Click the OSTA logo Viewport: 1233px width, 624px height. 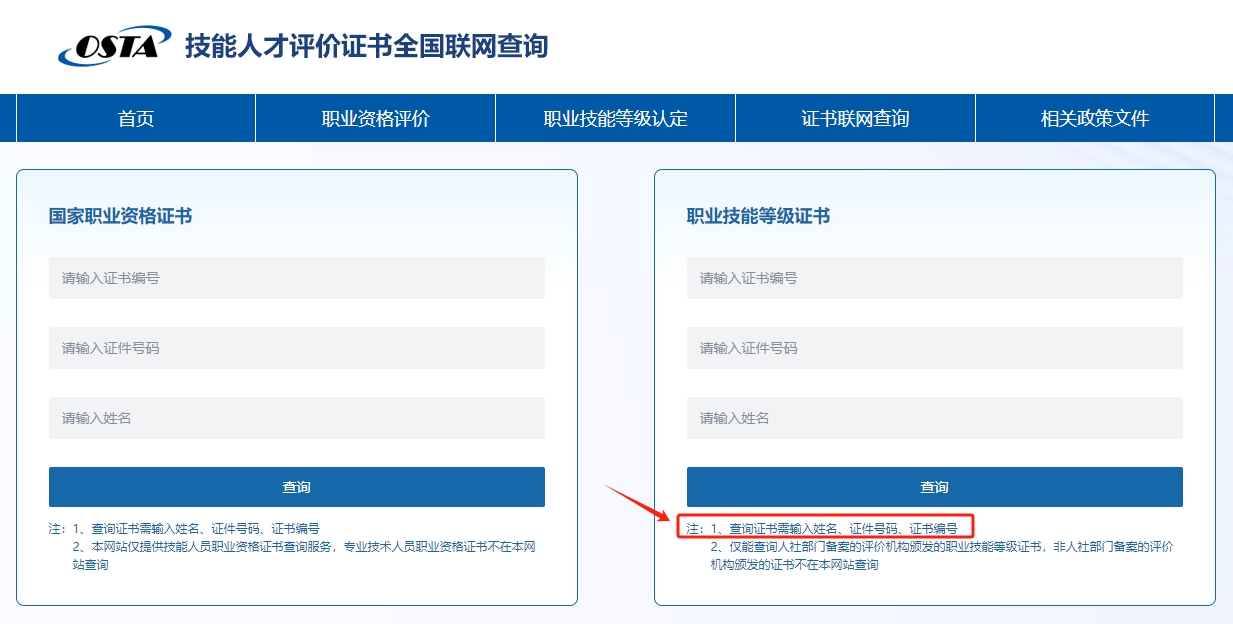[108, 46]
